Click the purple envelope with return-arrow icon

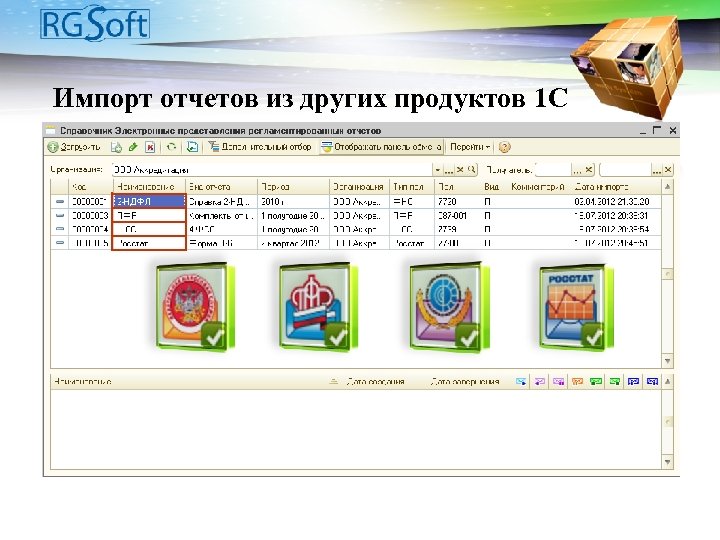coord(540,381)
